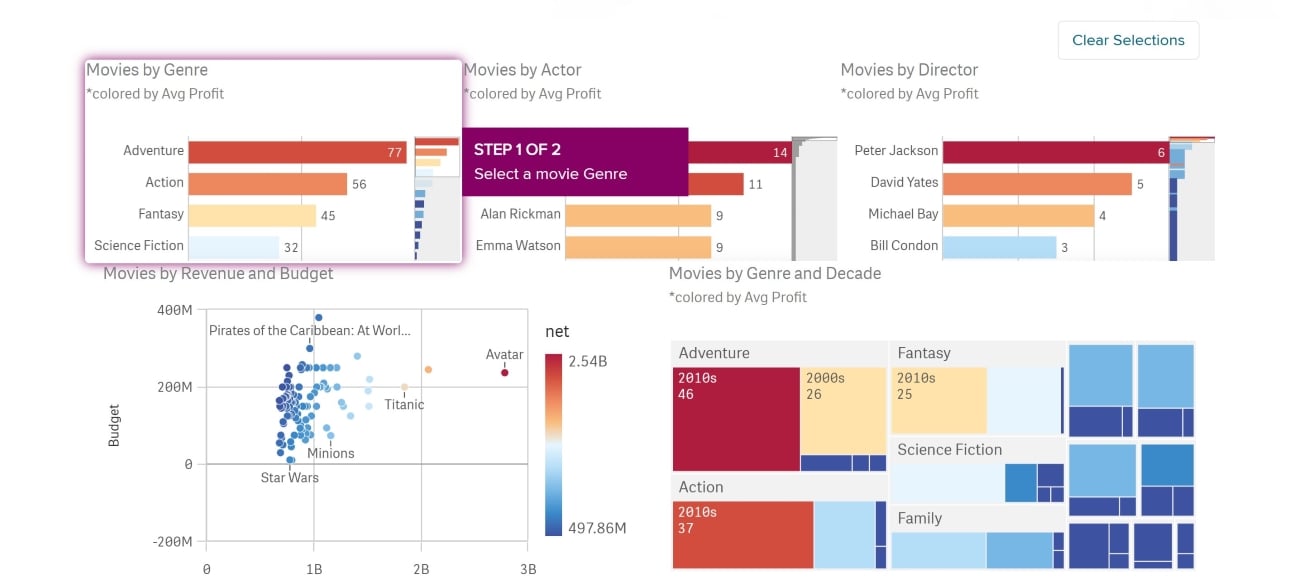Select the Science Fiction genre bar
The image size is (1300, 580).
[x=233, y=246]
